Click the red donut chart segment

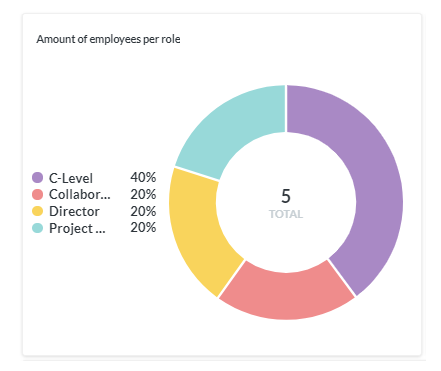tap(287, 295)
